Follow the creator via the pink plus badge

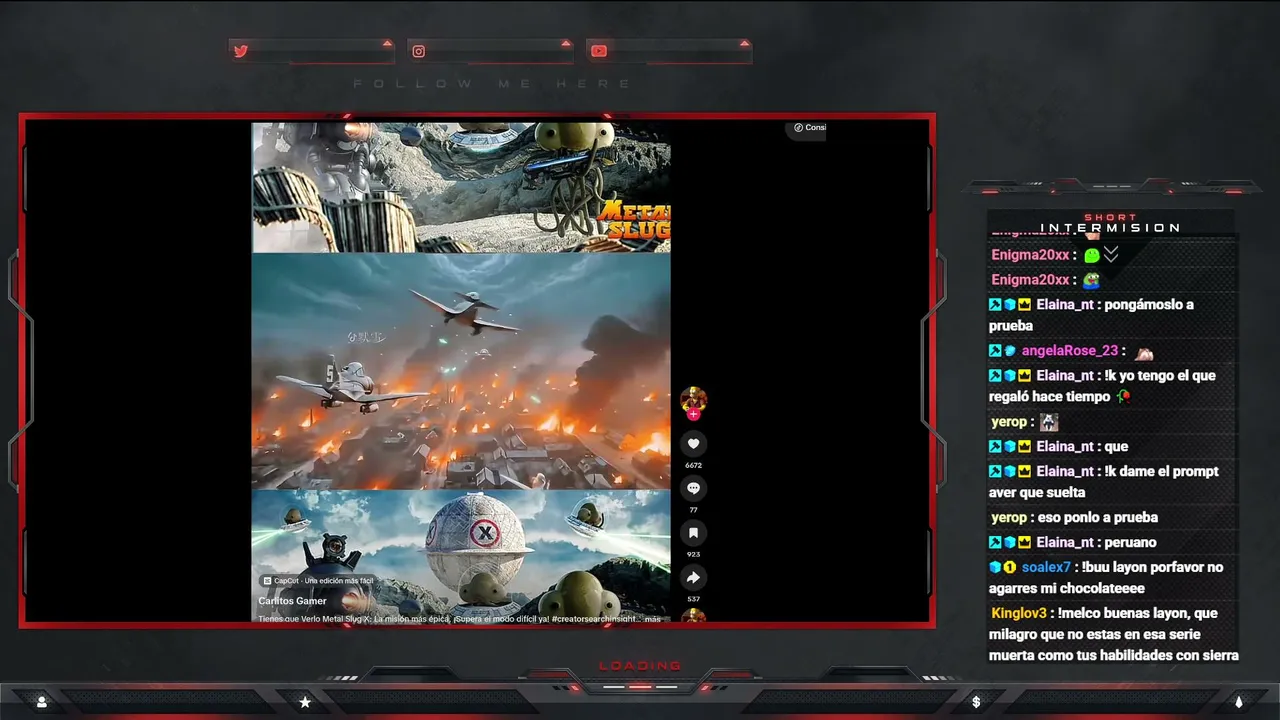point(693,414)
